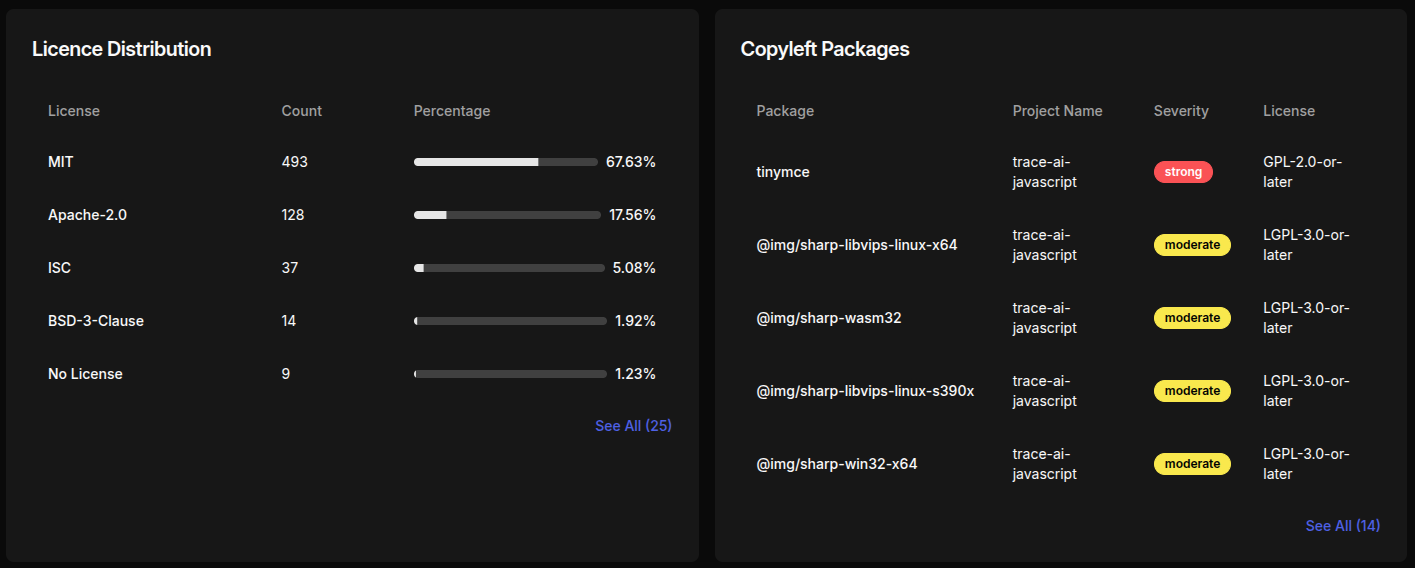Screen dimensions: 1415x568
Task: Click the Count column header
Action: point(301,111)
